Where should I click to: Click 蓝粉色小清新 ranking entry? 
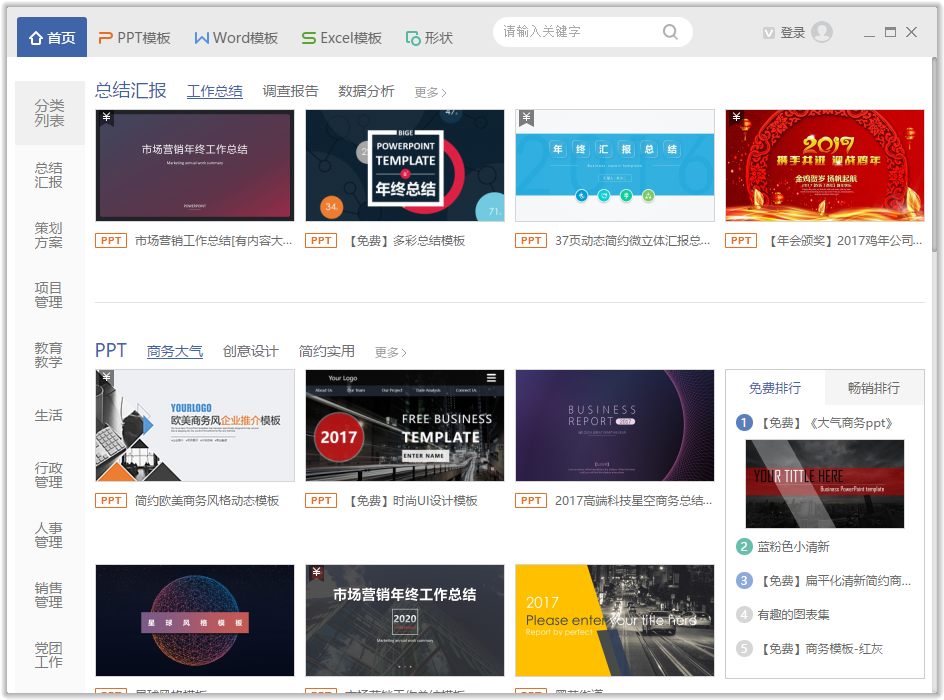pyautogui.click(x=793, y=547)
